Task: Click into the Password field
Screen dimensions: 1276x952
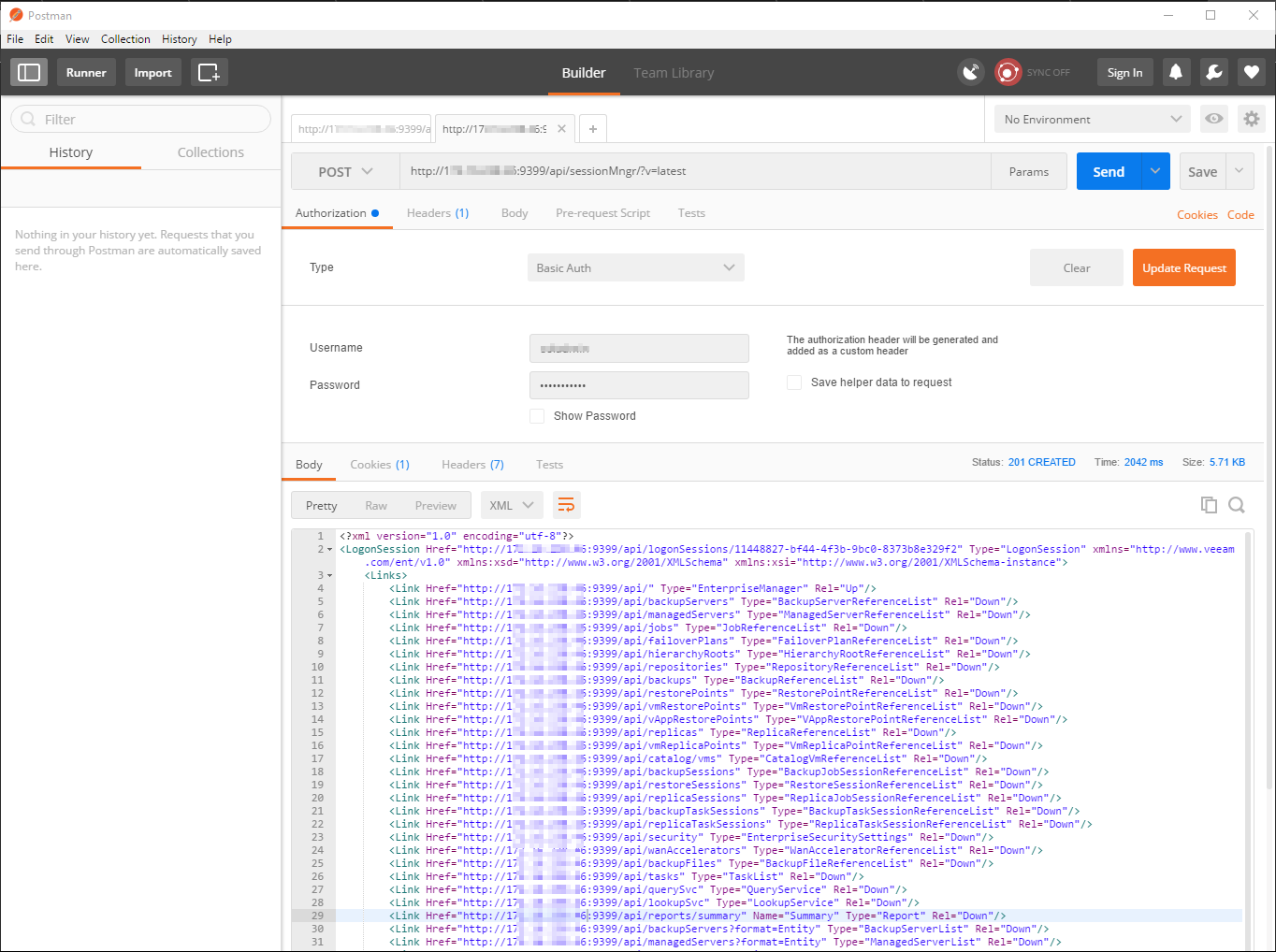Action: click(639, 385)
